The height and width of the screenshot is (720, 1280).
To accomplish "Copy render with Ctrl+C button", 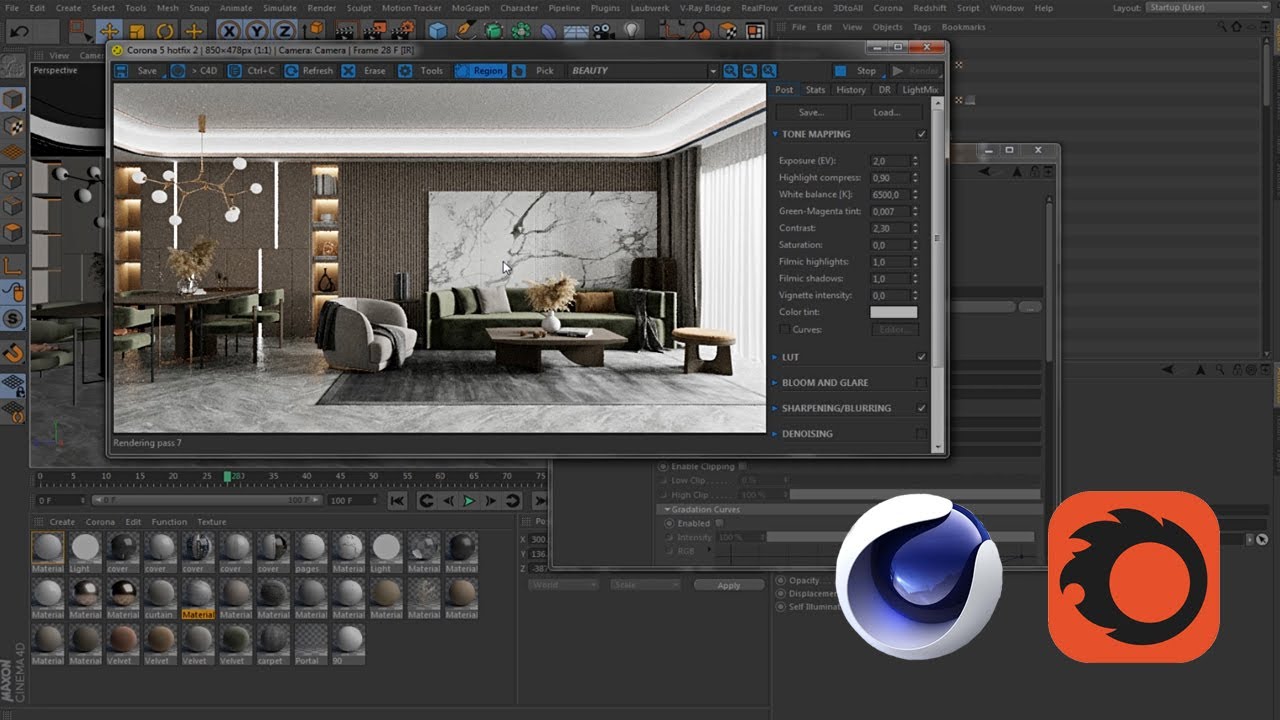I will (x=252, y=71).
